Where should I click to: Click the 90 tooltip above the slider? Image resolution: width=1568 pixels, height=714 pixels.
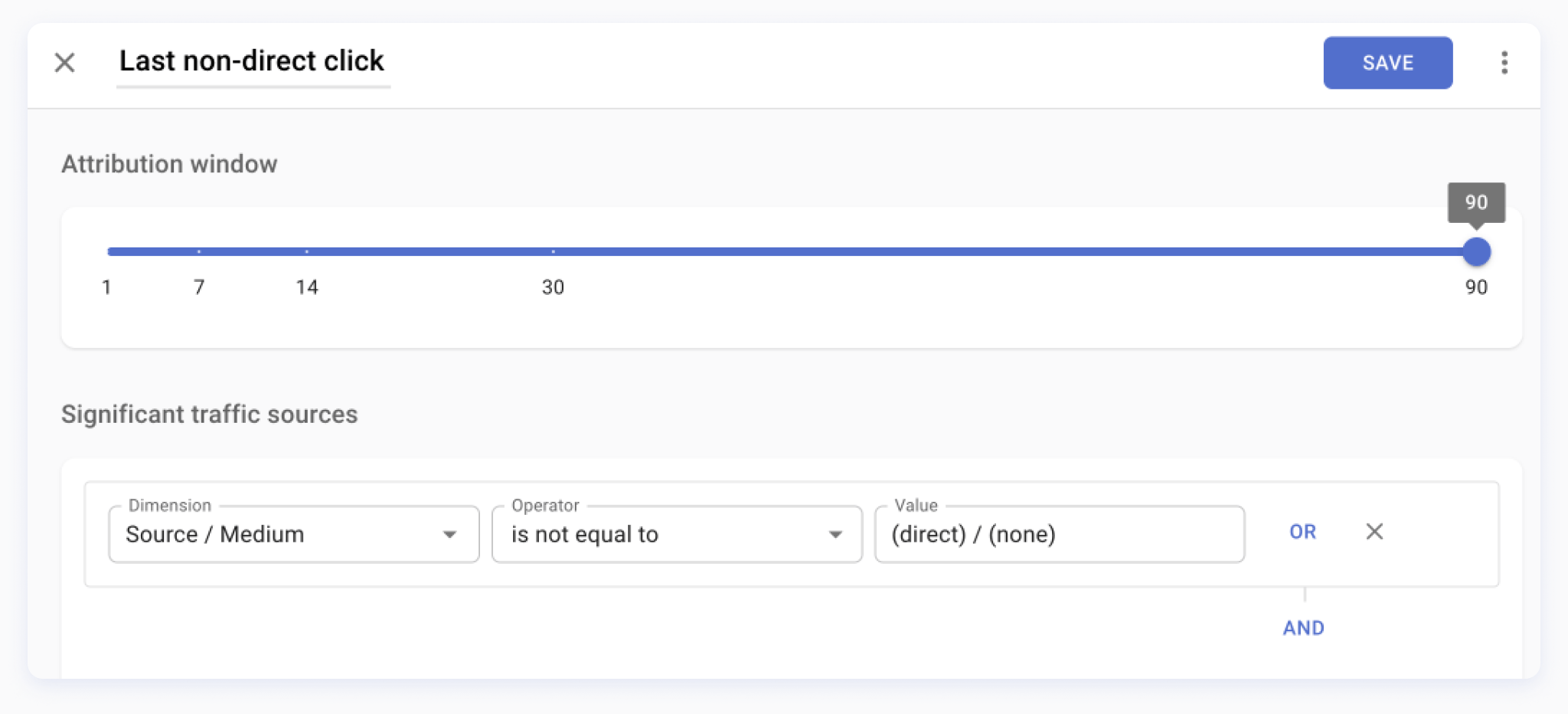(1476, 202)
